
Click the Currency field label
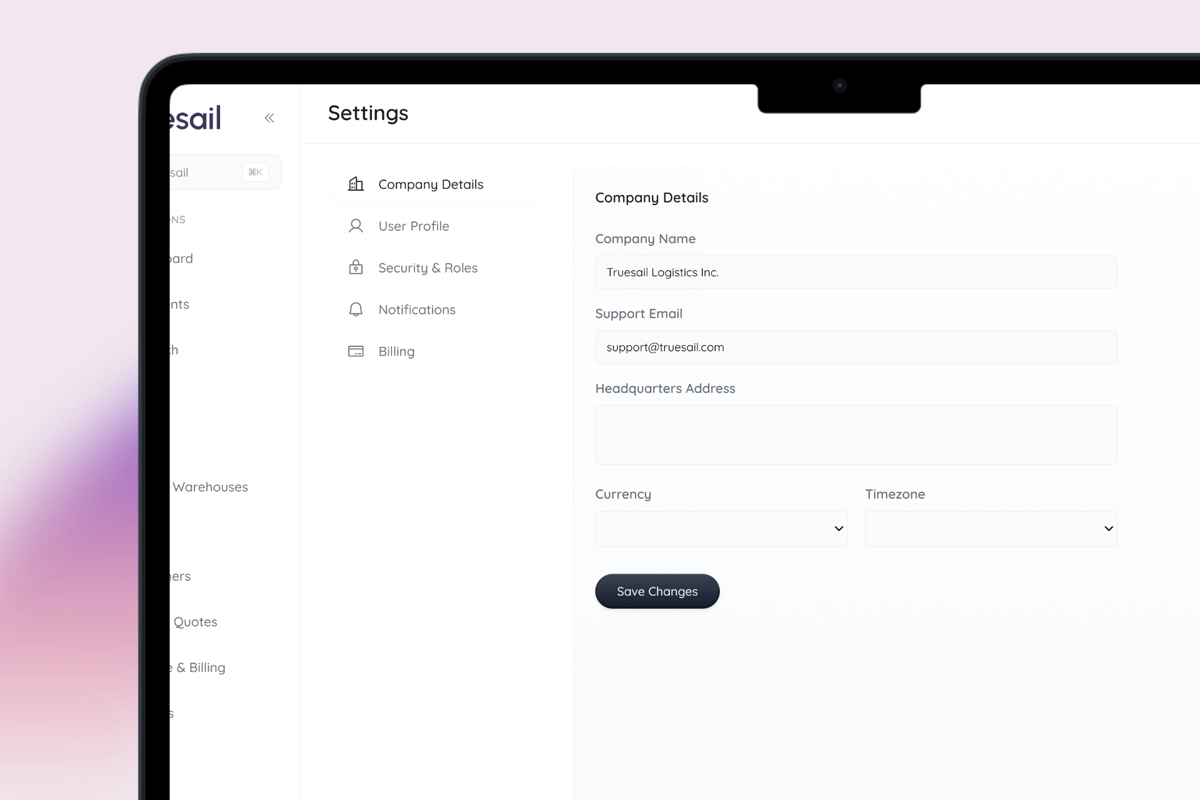(623, 494)
